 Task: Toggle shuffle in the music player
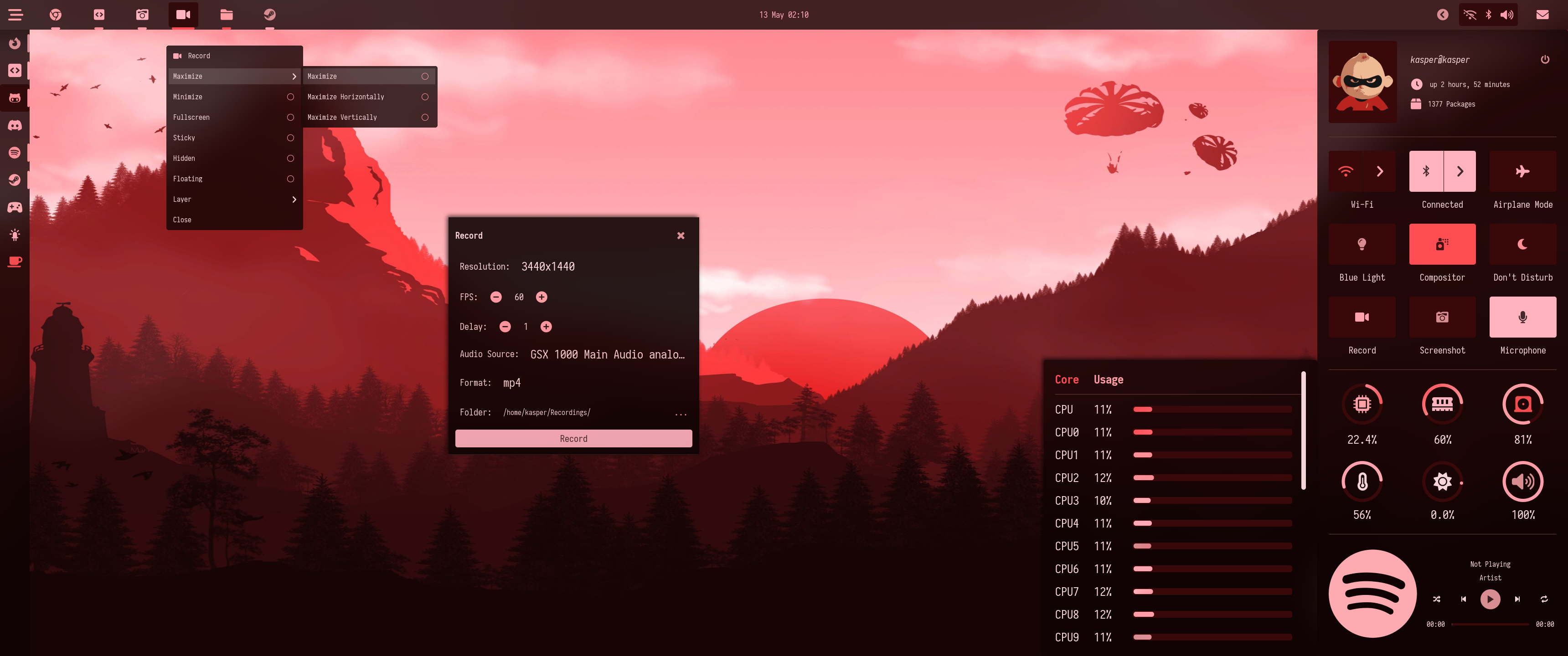click(x=1437, y=599)
